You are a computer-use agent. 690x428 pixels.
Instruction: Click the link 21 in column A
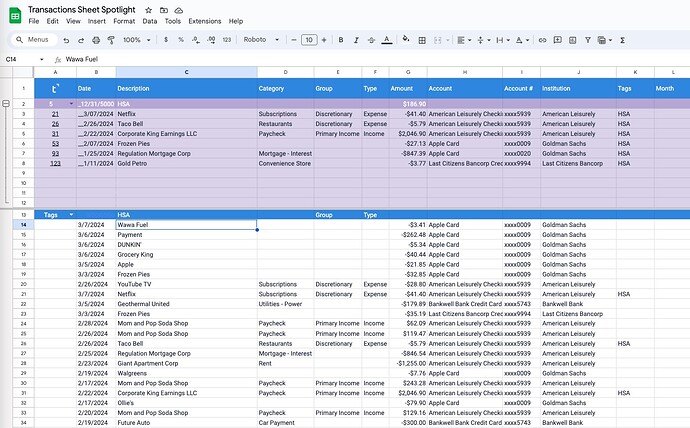(55, 114)
